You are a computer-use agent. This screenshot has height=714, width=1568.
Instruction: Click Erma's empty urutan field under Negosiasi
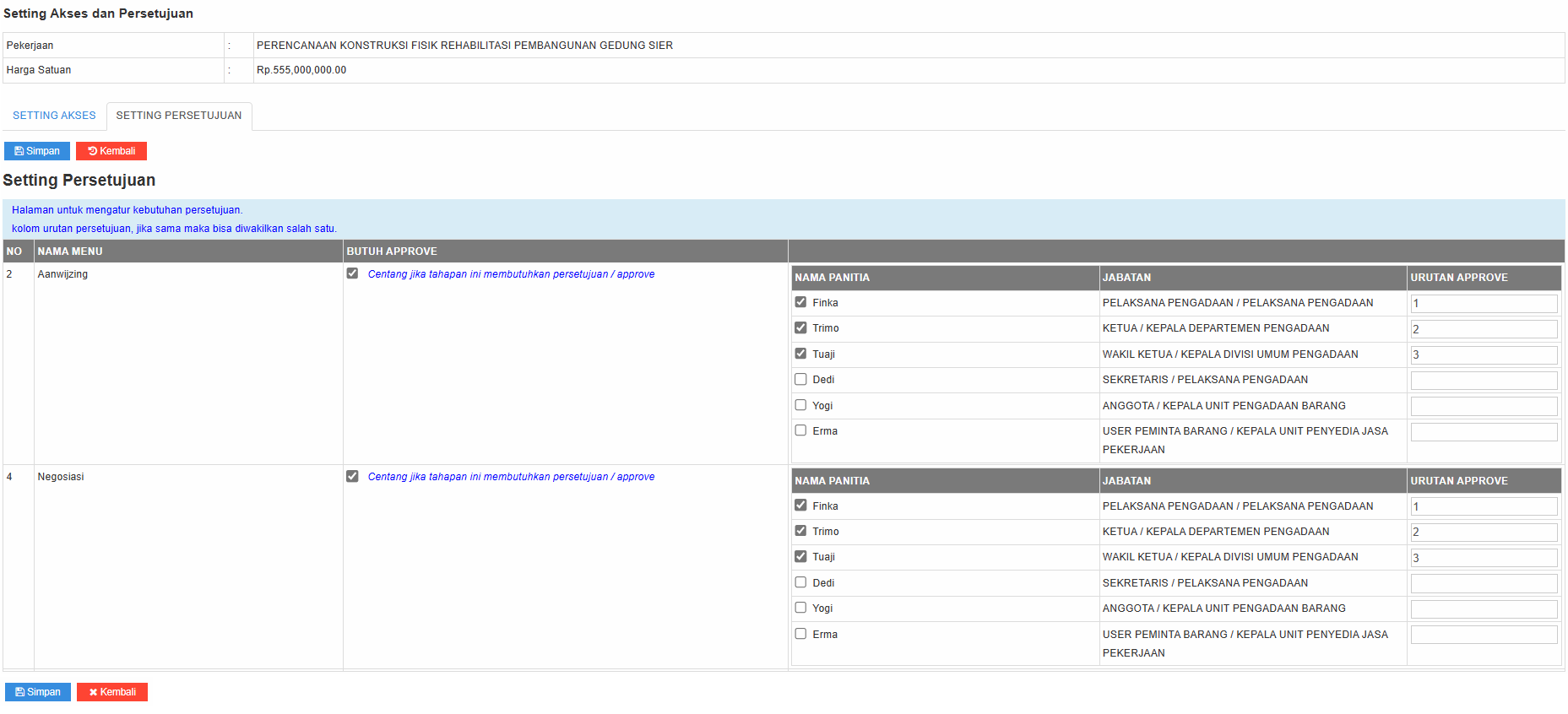click(1484, 635)
